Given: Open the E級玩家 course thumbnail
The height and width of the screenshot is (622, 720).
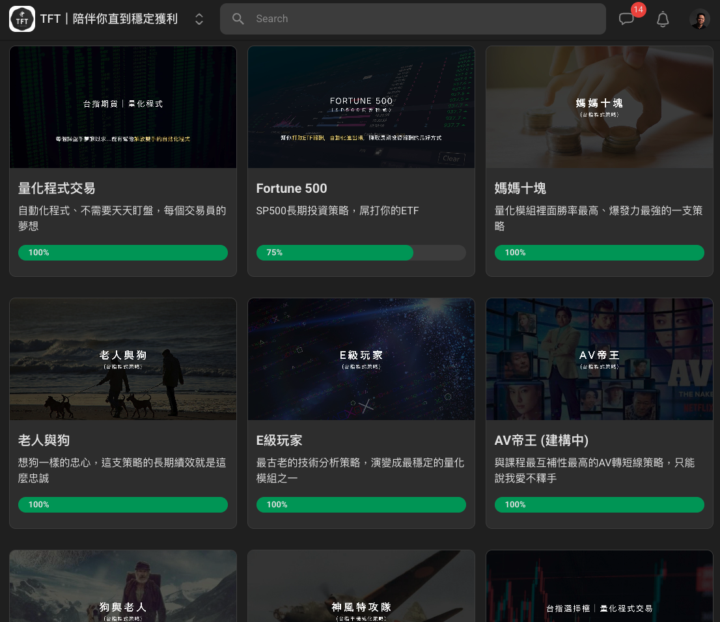Looking at the screenshot, I should click(x=361, y=359).
